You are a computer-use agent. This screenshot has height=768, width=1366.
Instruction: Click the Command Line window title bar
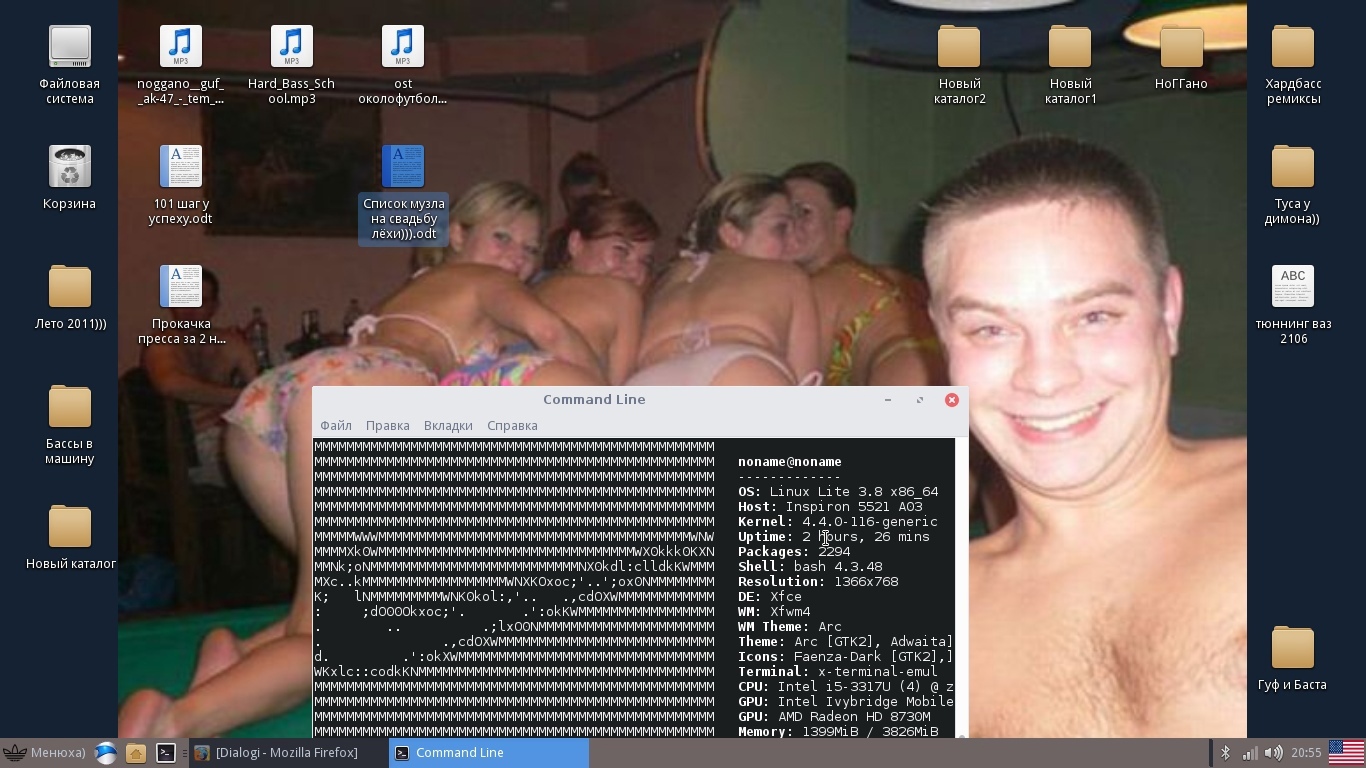tap(594, 400)
